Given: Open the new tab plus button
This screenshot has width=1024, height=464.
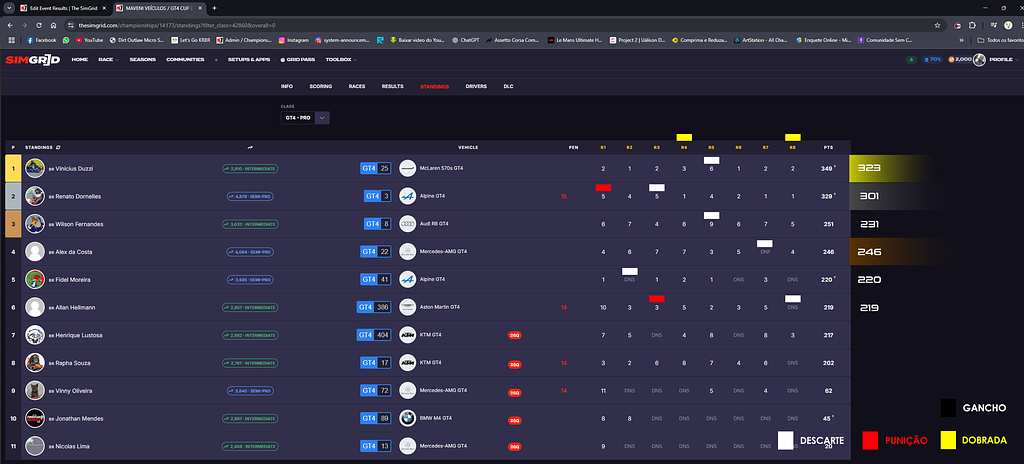Looking at the screenshot, I should [x=214, y=8].
